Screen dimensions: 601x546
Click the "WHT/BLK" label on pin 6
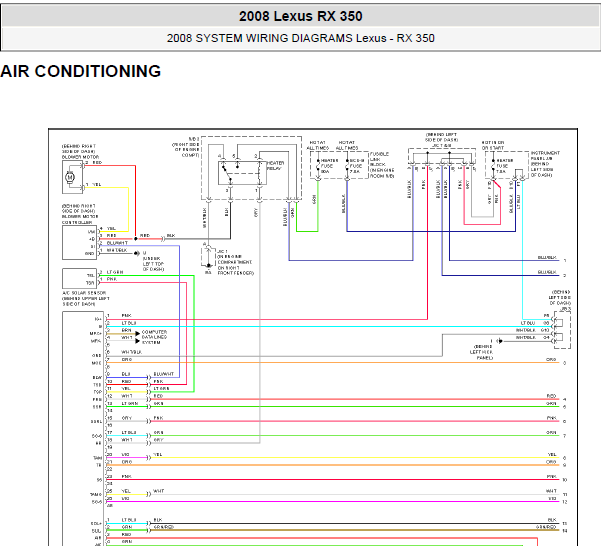pos(131,352)
